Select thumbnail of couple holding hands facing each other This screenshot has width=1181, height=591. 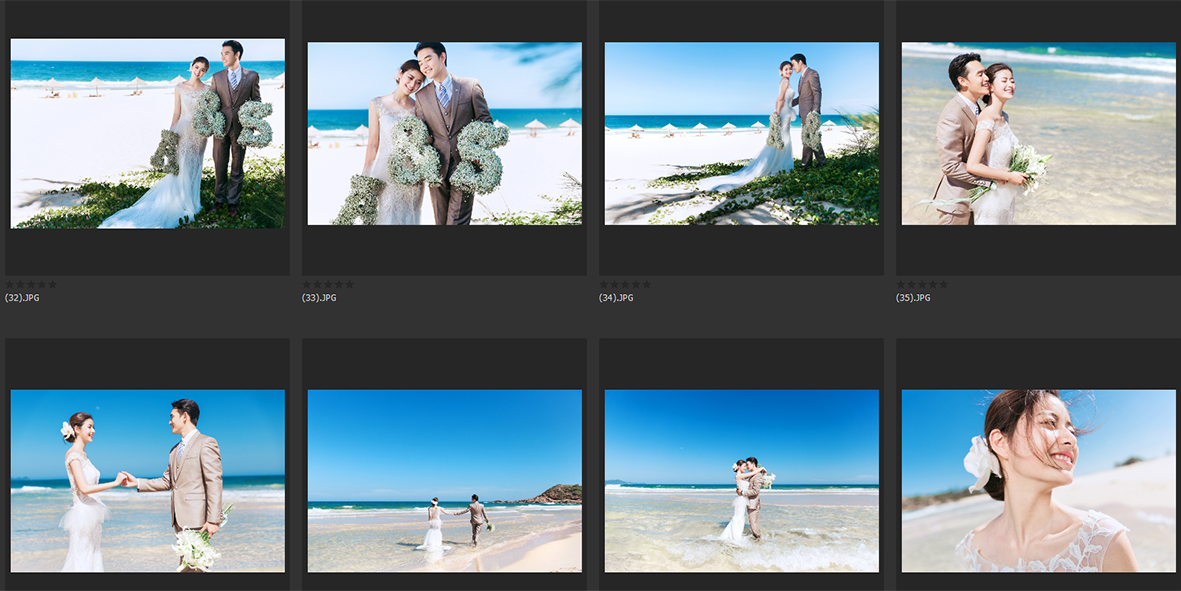(x=148, y=480)
